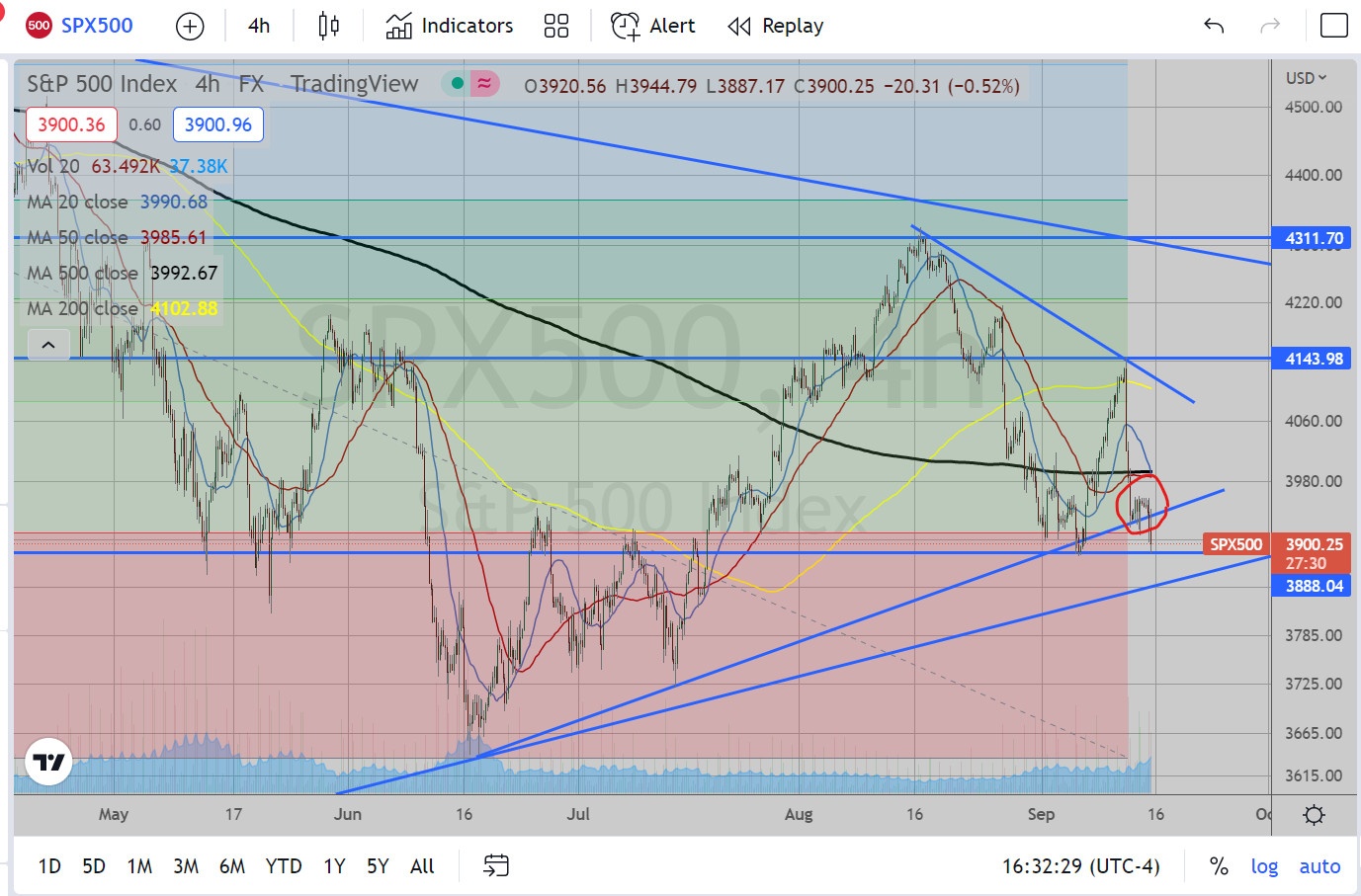Start bar Replay mode
Image resolution: width=1361 pixels, height=896 pixels.
776,26
